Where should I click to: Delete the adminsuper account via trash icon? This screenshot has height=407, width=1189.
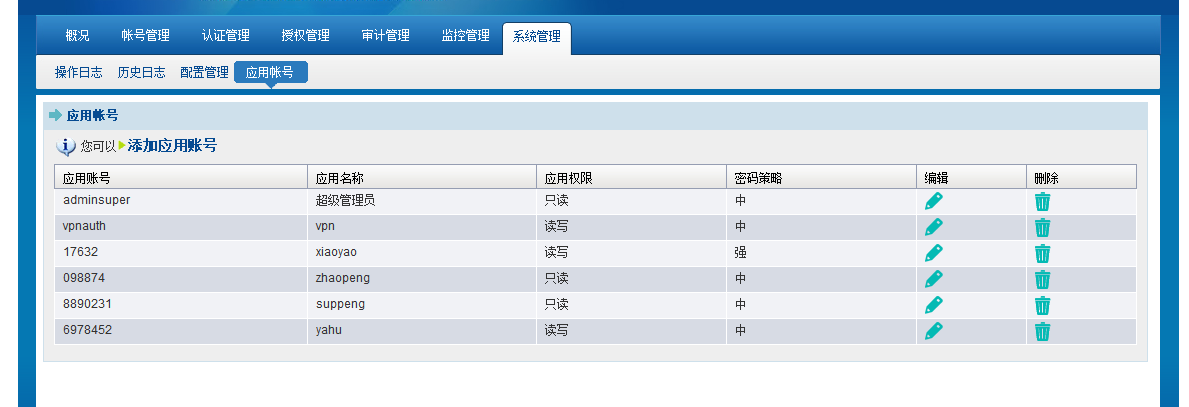[x=1042, y=201]
